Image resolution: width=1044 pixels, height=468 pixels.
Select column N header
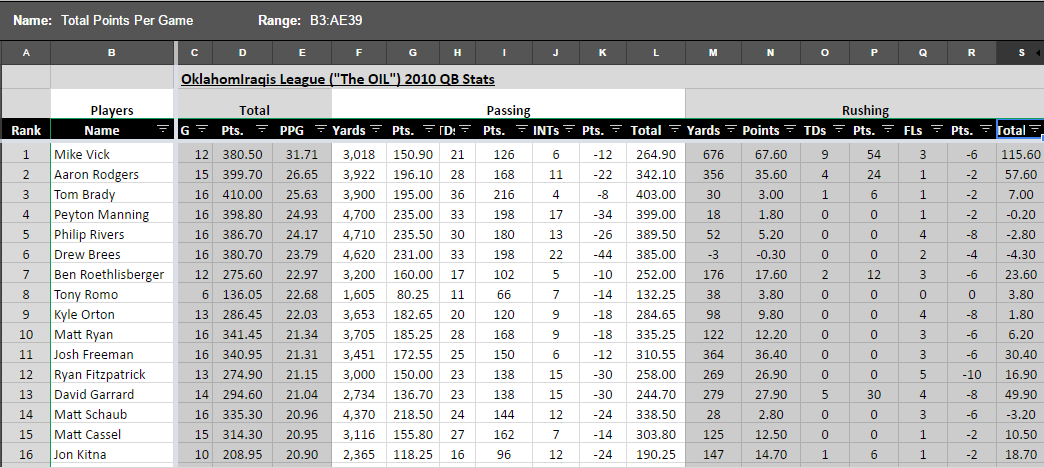[770, 53]
